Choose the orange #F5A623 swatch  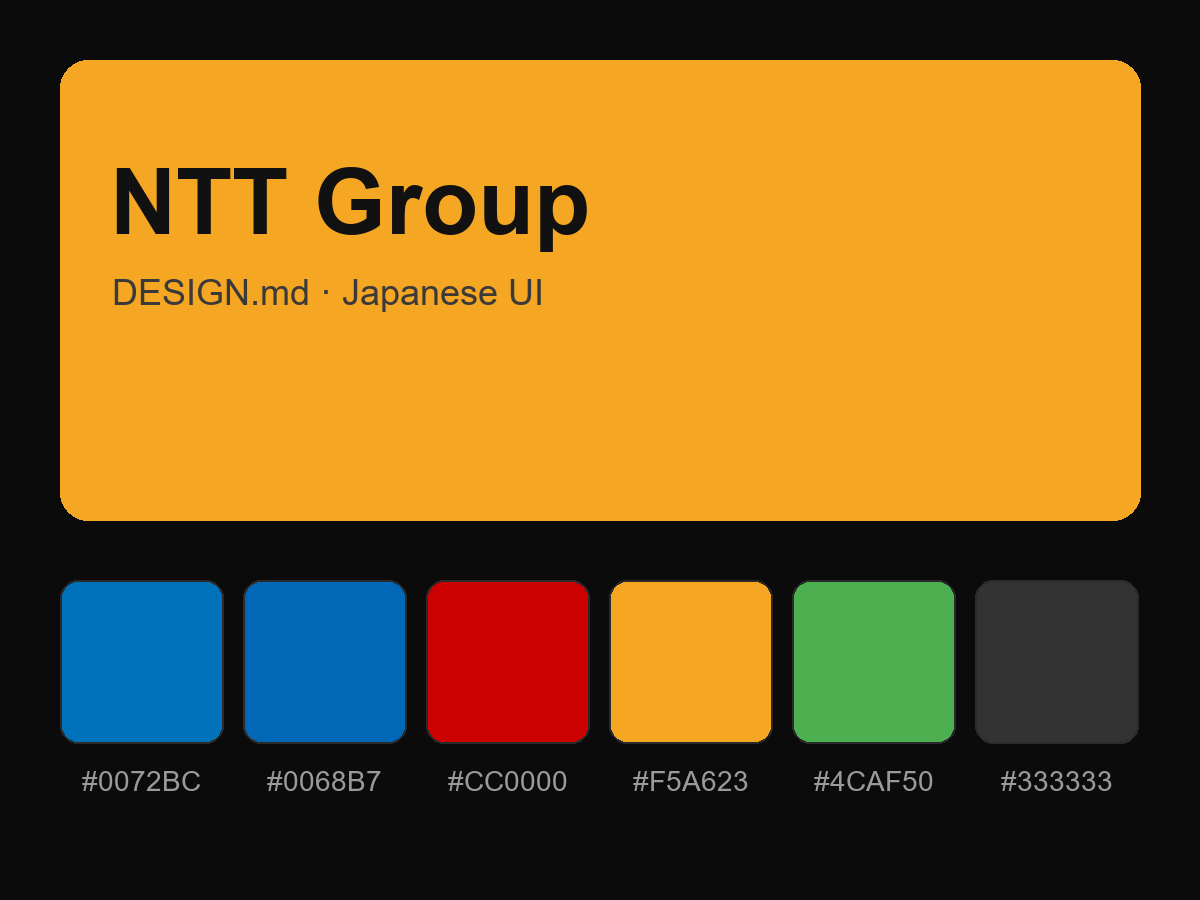pos(691,662)
